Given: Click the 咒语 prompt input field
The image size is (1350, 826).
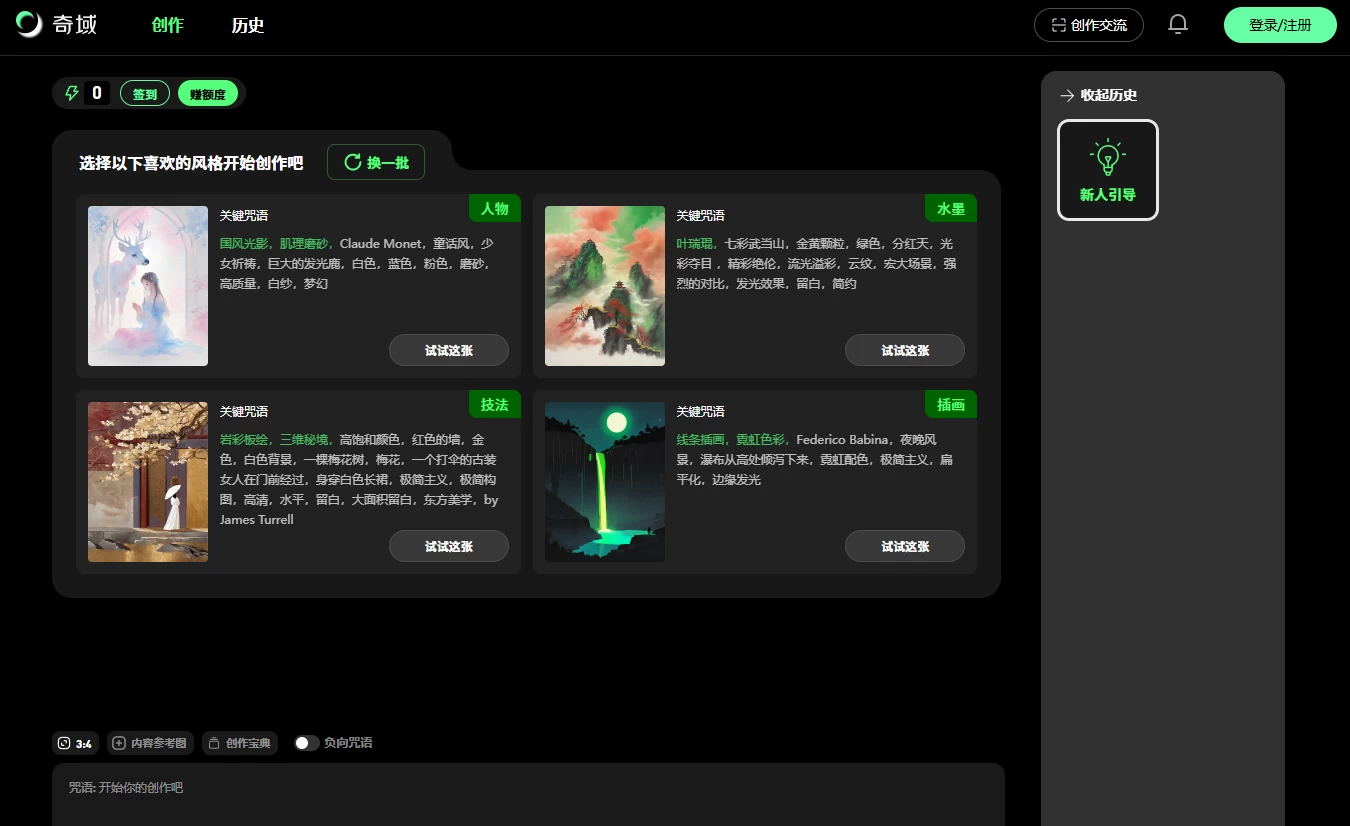Looking at the screenshot, I should (528, 795).
